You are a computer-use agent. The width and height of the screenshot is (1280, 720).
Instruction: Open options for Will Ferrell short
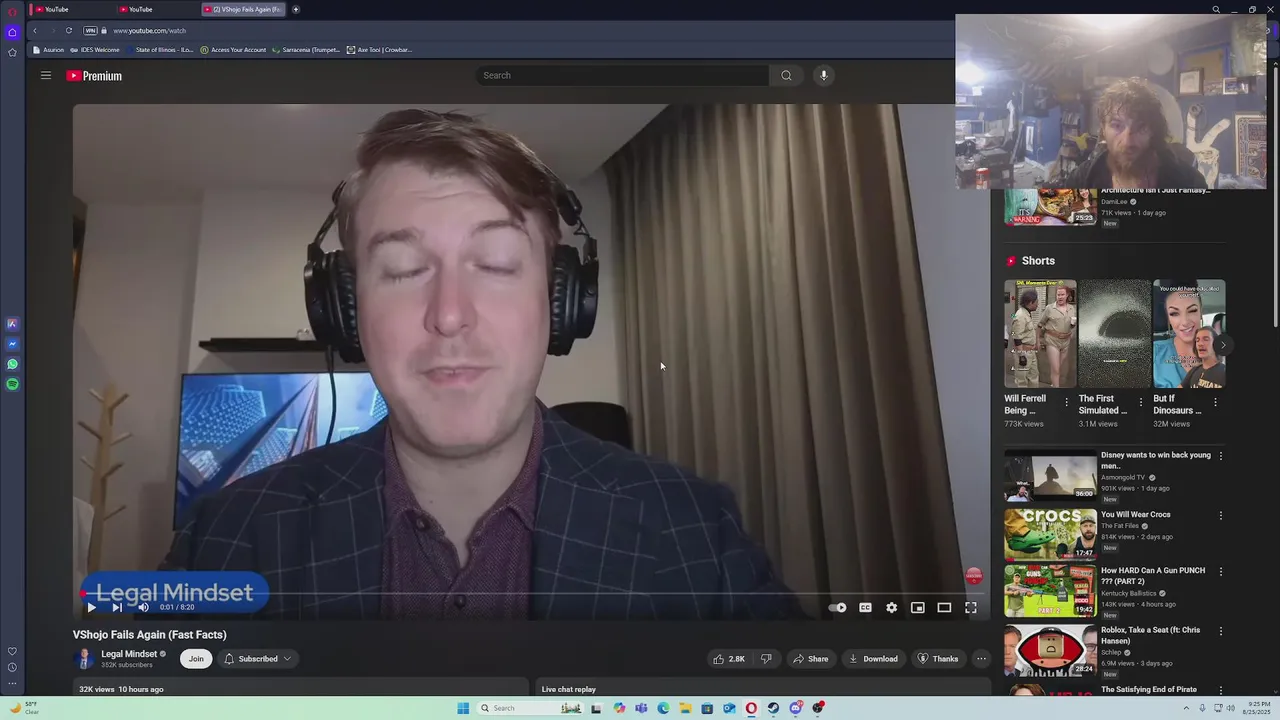click(1066, 402)
